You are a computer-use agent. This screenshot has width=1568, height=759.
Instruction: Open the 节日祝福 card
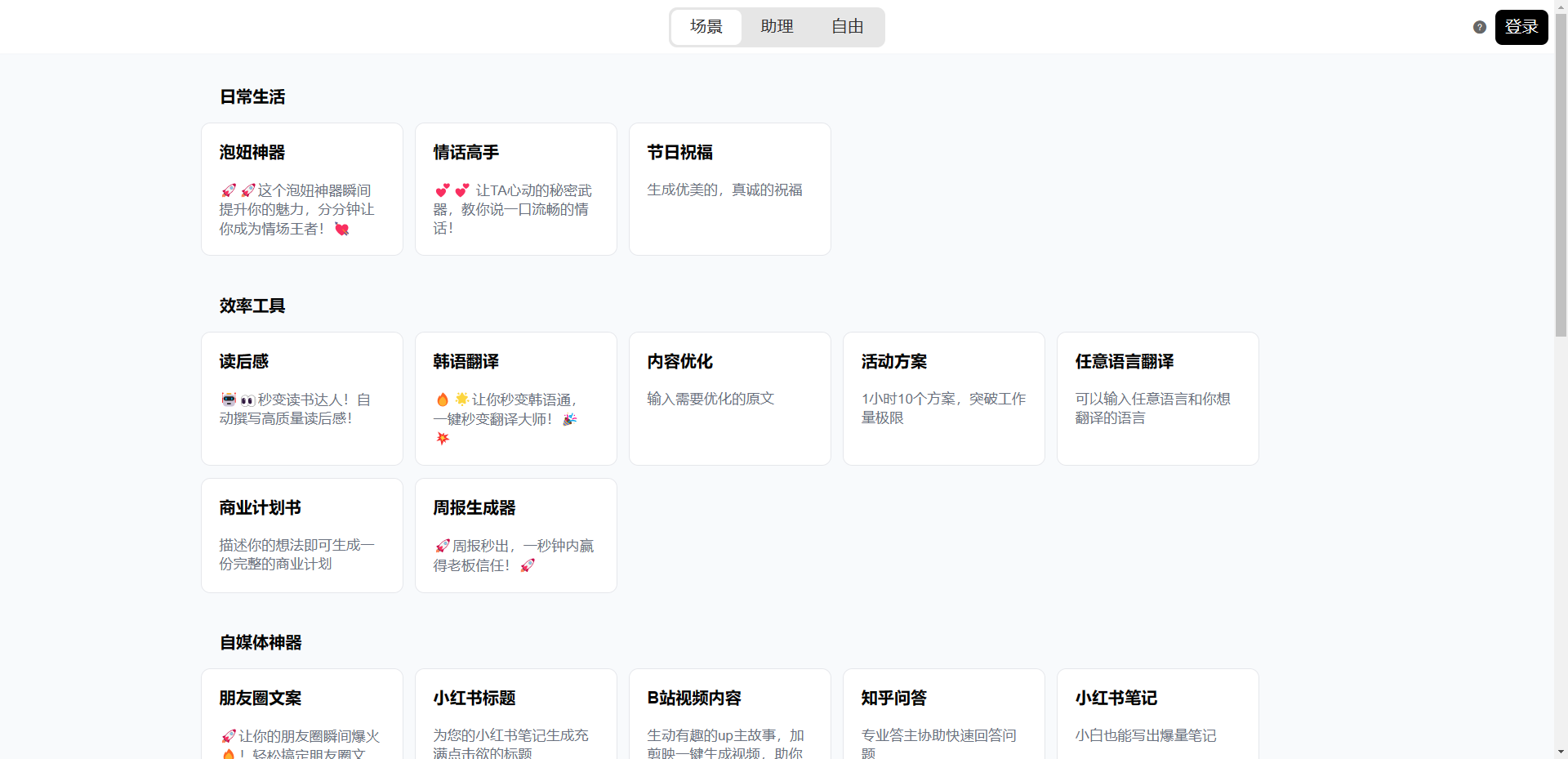(x=730, y=189)
